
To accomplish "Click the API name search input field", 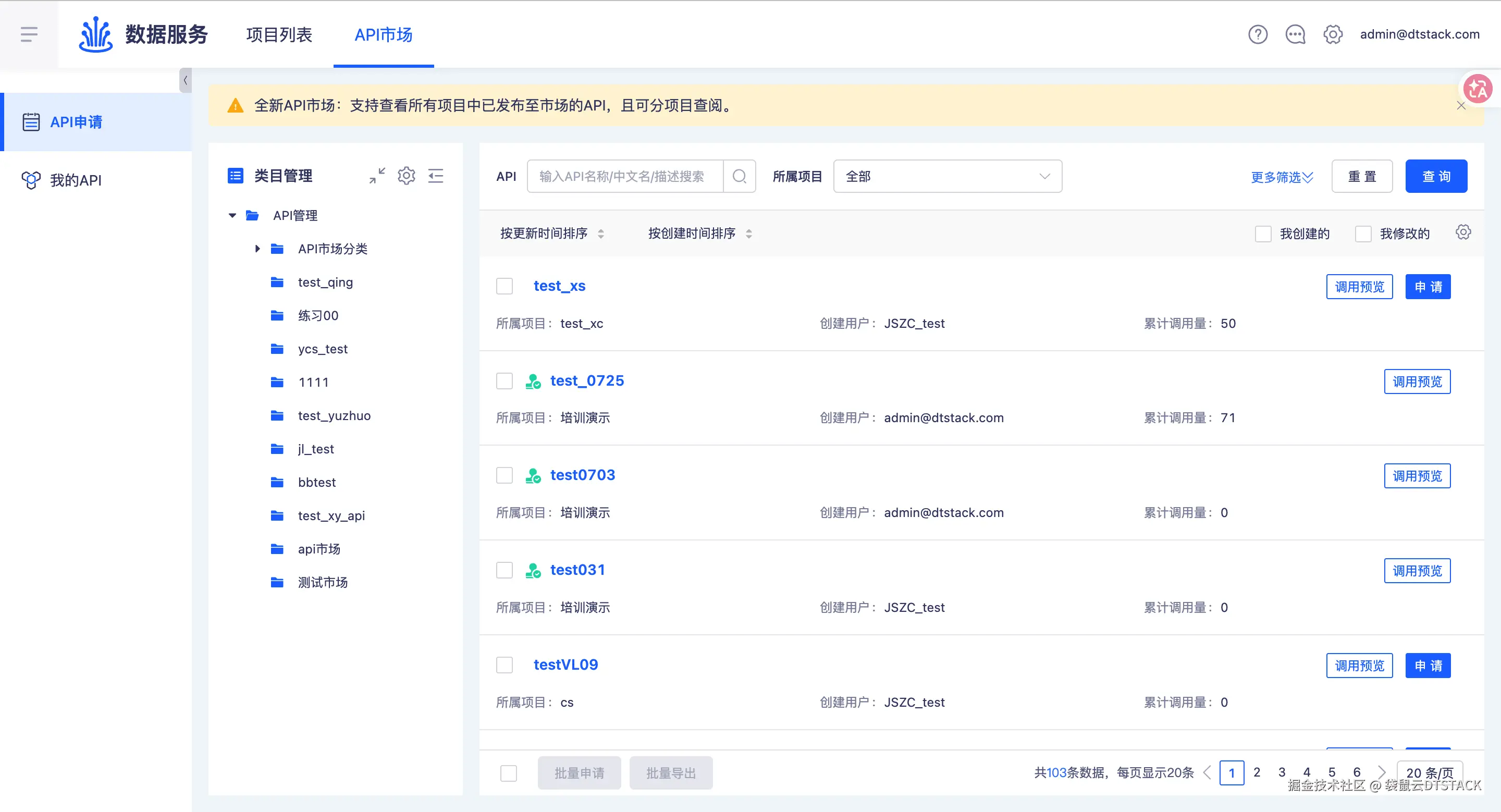I will (x=625, y=176).
